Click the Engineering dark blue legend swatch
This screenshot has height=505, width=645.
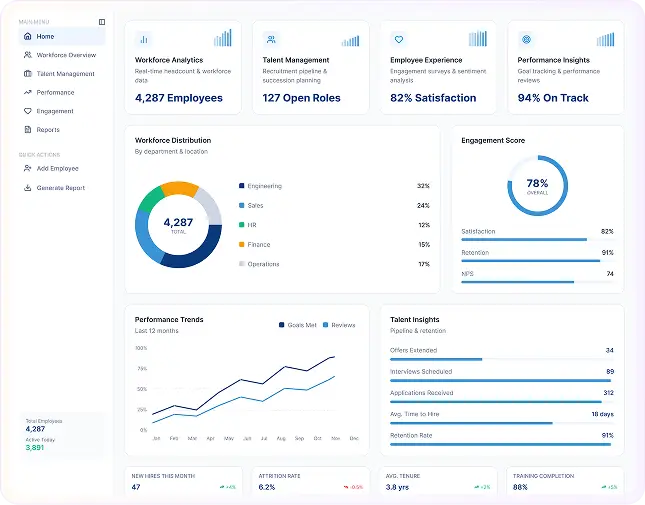[x=241, y=186]
